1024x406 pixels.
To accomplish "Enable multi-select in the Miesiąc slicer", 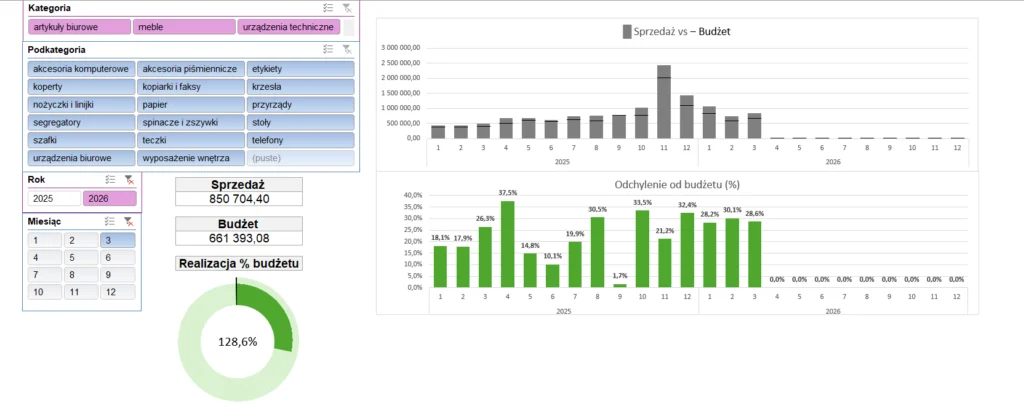I will [110, 221].
